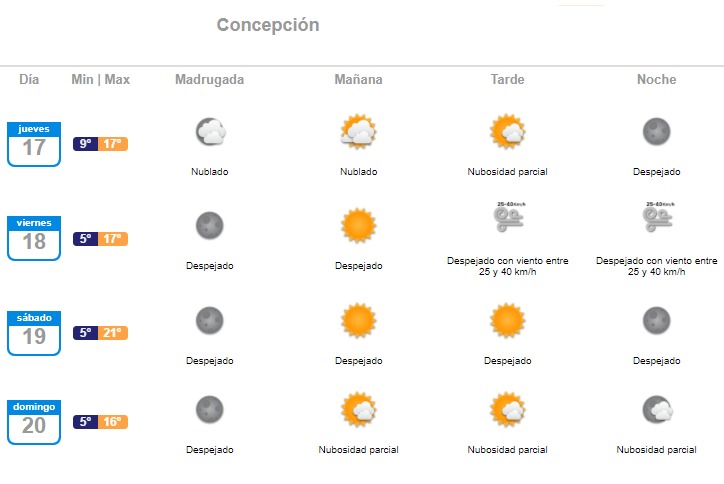Select the sábado 19 calendar date
The height and width of the screenshot is (484, 724).
pyautogui.click(x=34, y=333)
